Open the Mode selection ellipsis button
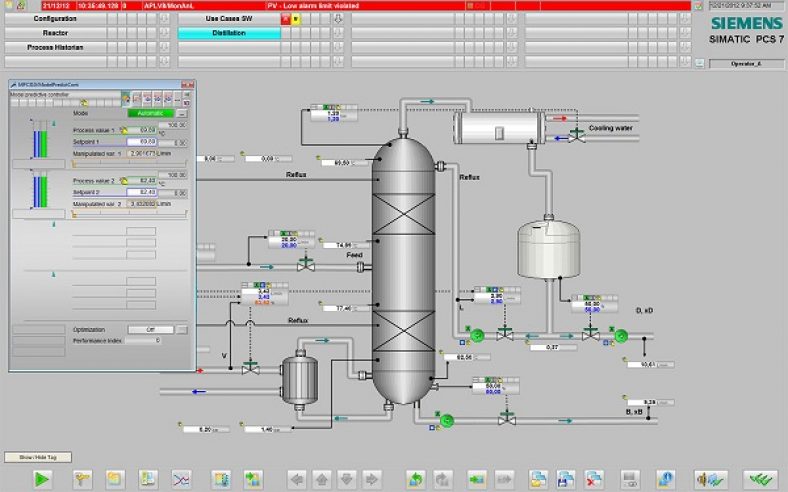Screen dimensions: 788x492 tap(182, 114)
